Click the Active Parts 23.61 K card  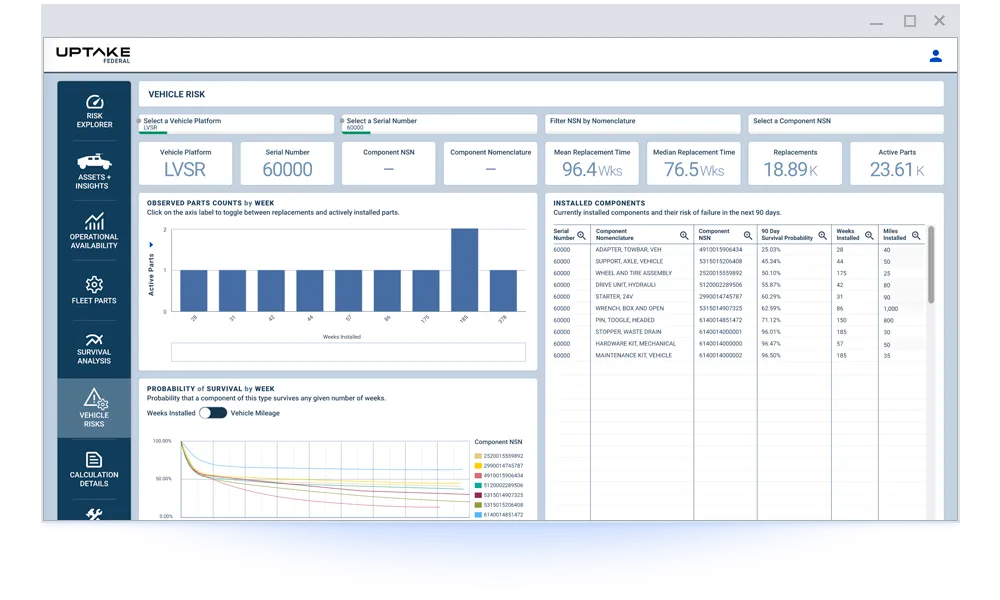(897, 164)
